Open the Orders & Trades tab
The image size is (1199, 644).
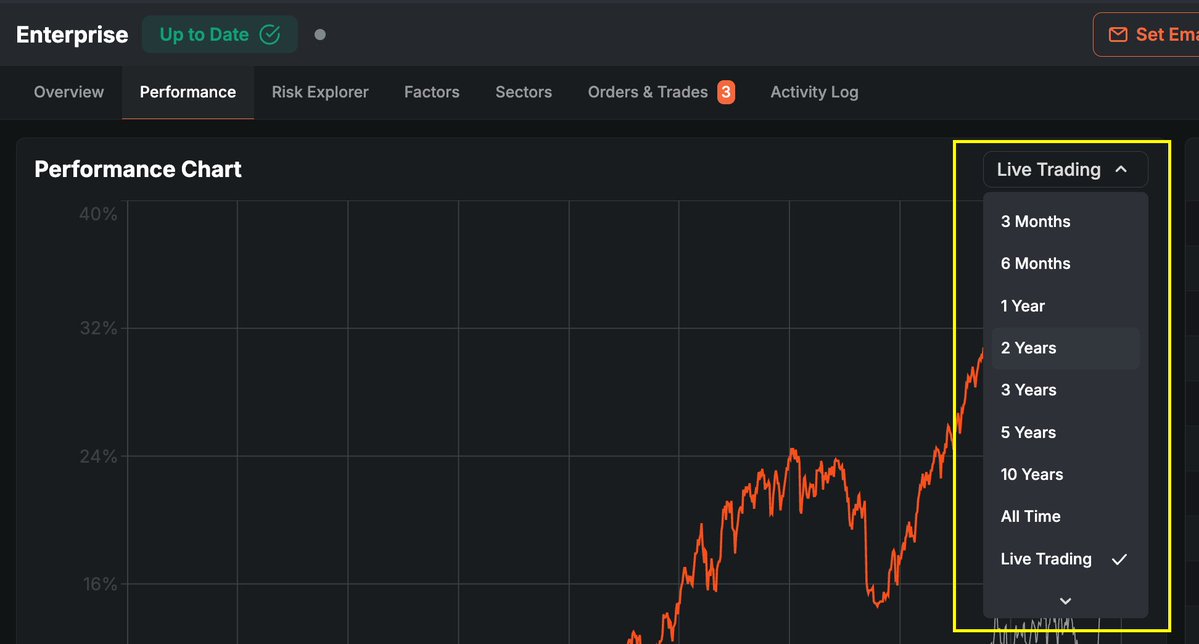click(661, 92)
